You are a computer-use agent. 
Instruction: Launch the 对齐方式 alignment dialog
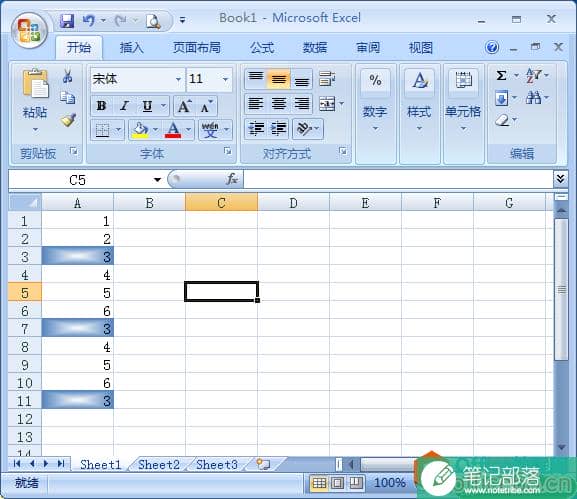click(343, 151)
